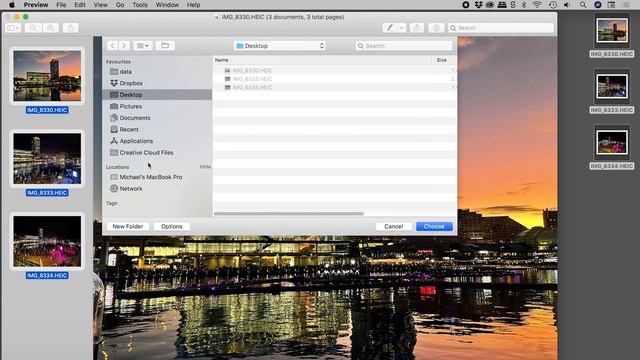Open the Go menu
Screen dimensions: 640x360
120,5
